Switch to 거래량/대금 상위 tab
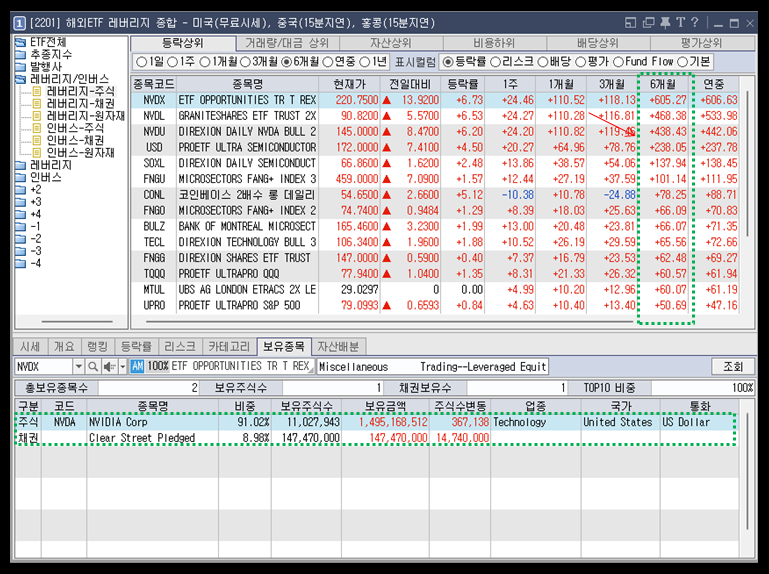The image size is (769, 574). [x=287, y=43]
